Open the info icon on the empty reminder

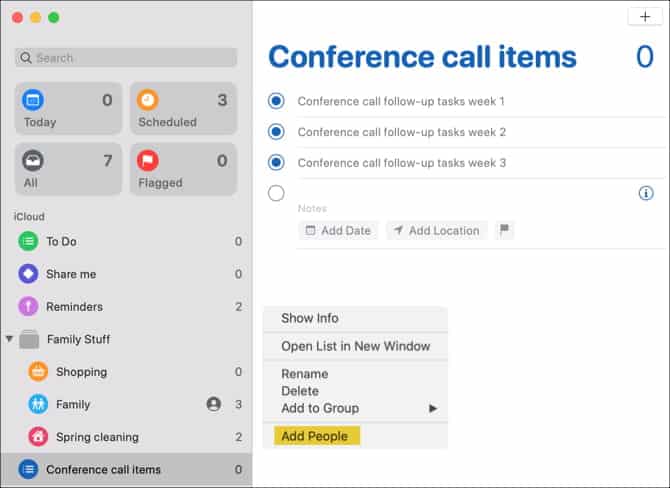(646, 193)
